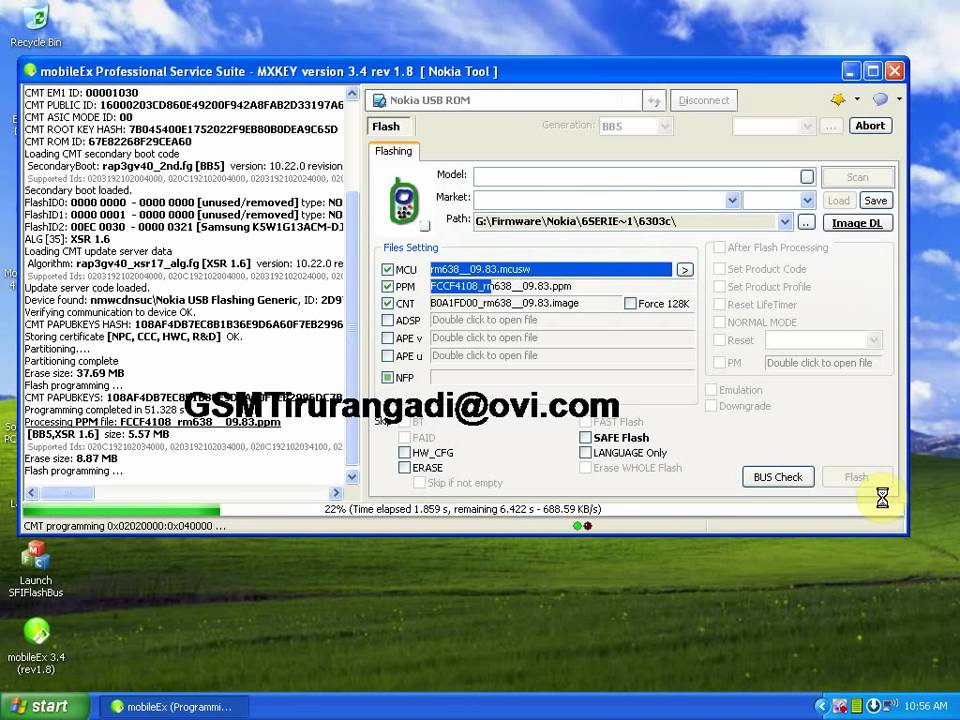Click status text 'CMT programming 0x02020000'
The width and height of the screenshot is (960, 720).
pos(125,527)
